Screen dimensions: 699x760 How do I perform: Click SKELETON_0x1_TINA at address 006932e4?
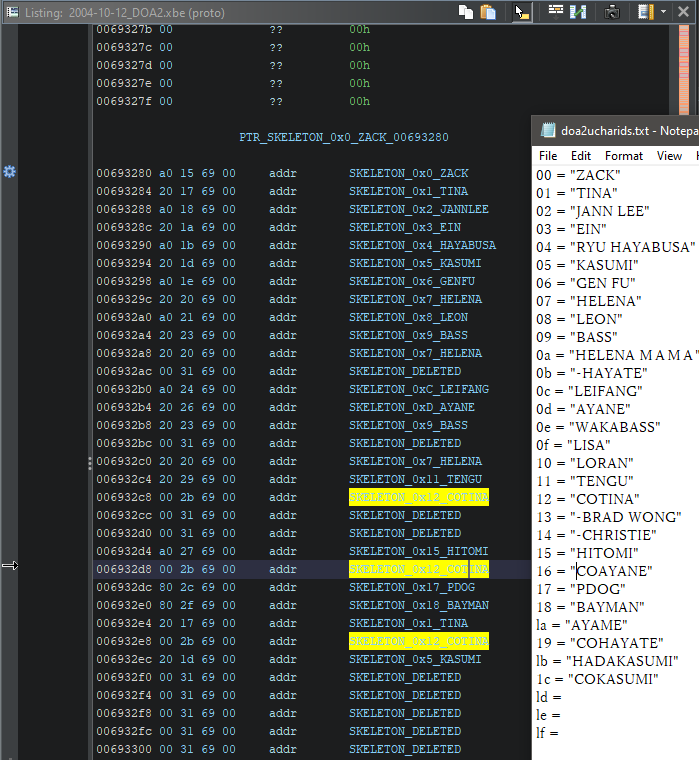click(408, 623)
